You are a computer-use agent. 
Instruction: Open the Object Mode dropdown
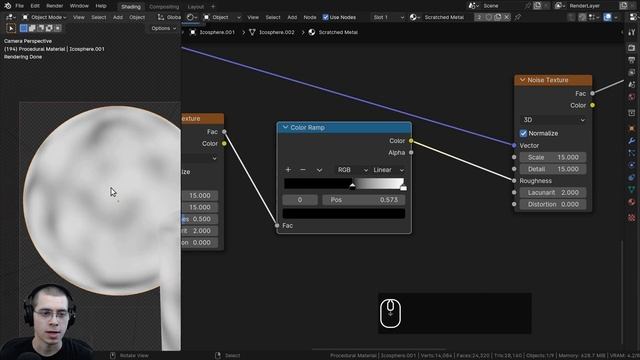point(44,17)
